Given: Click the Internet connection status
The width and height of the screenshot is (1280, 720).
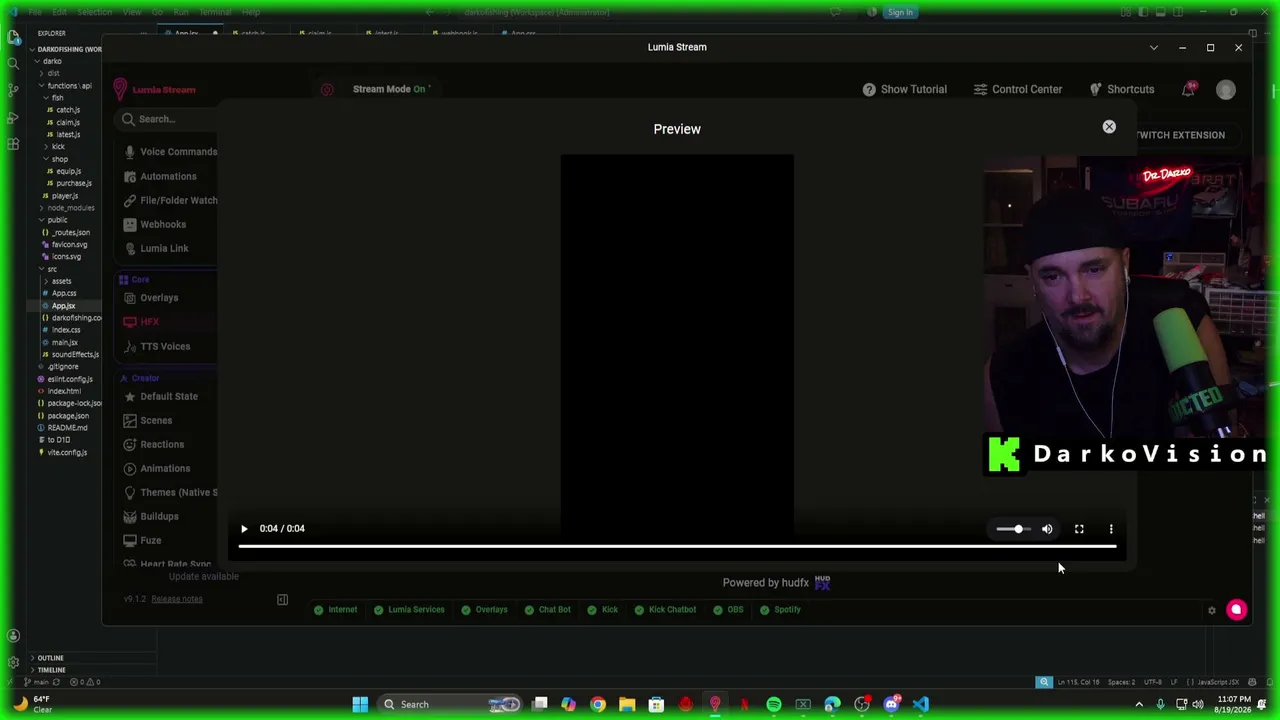Looking at the screenshot, I should (336, 610).
